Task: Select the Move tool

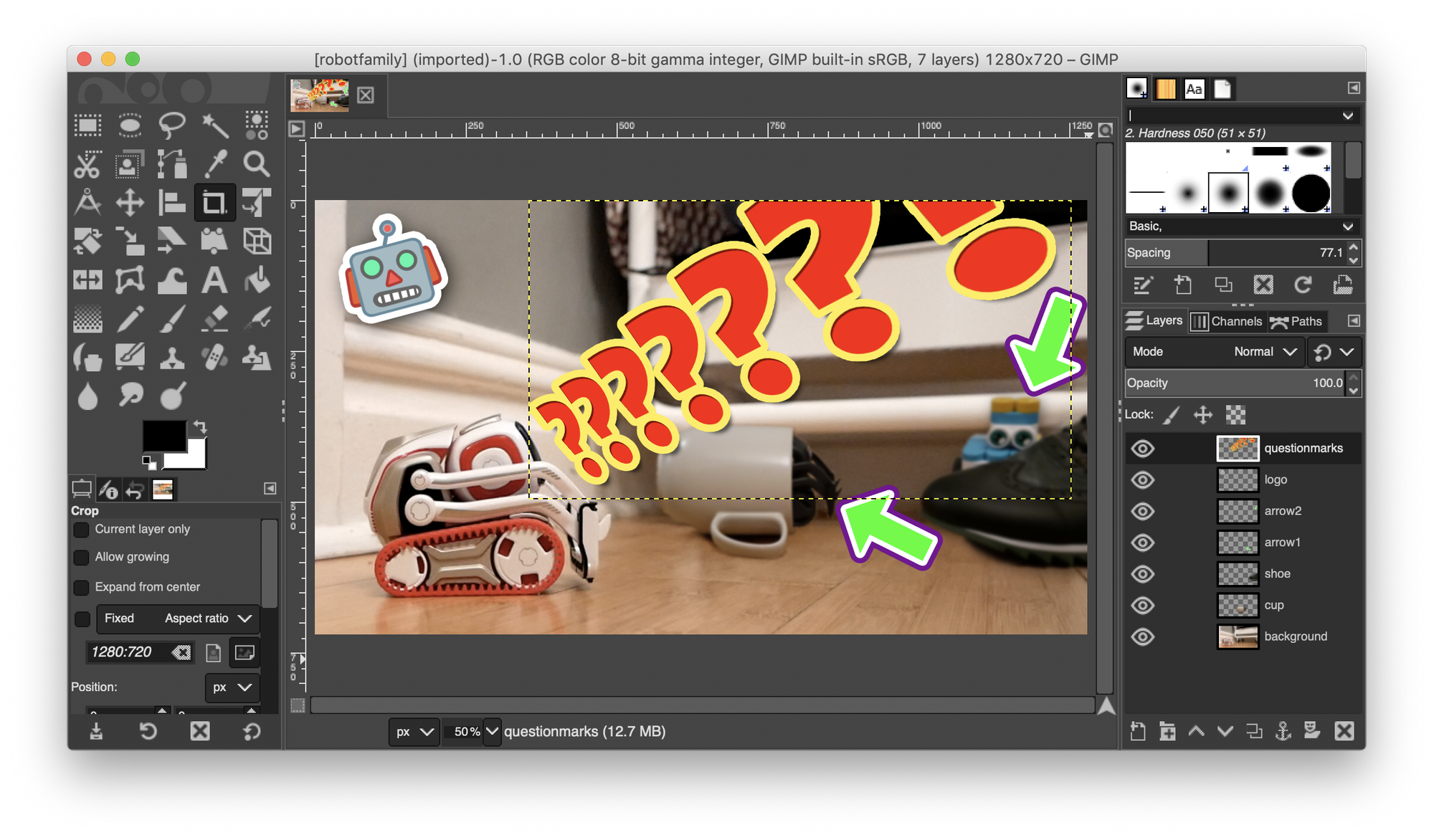Action: [130, 203]
